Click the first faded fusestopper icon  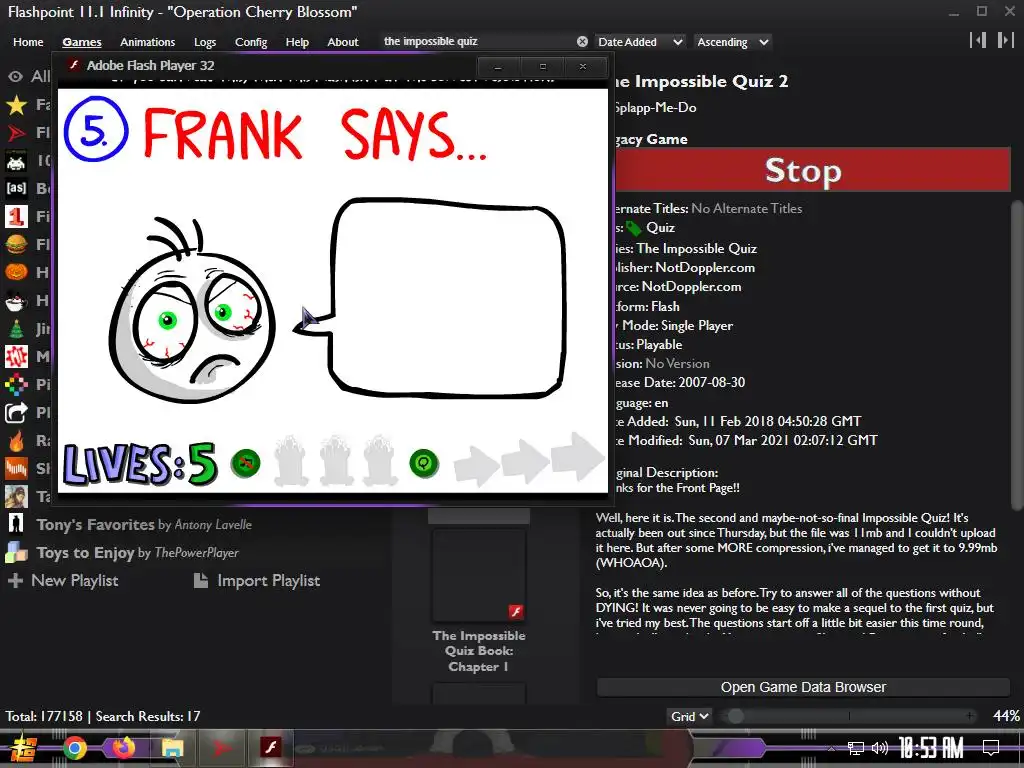(x=291, y=462)
